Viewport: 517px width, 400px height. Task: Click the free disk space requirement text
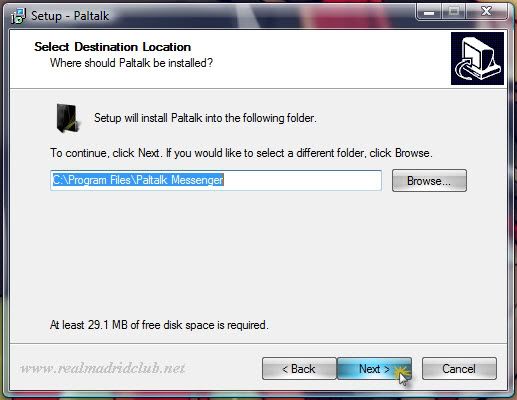pyautogui.click(x=159, y=325)
